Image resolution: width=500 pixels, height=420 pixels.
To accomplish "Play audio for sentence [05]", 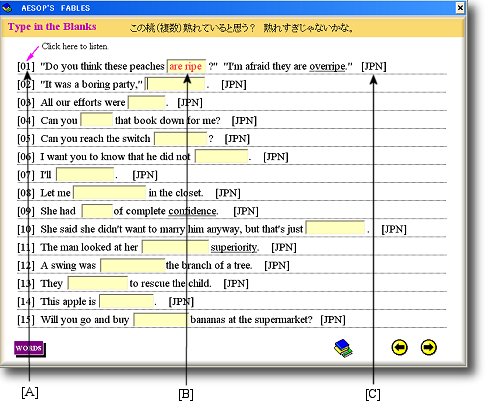I will click(x=26, y=139).
